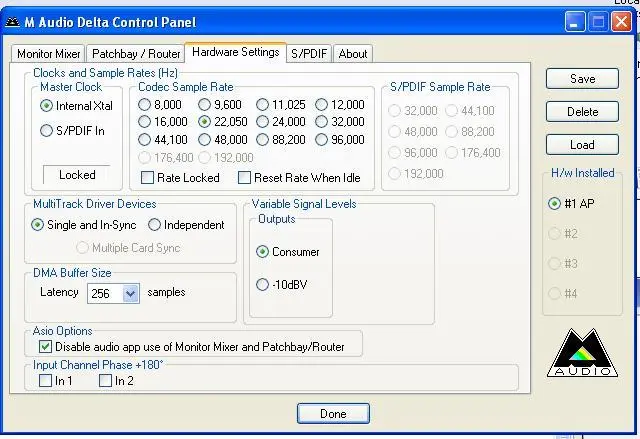Select Independent multitrack driver mode
The image size is (640, 439).
(155, 225)
